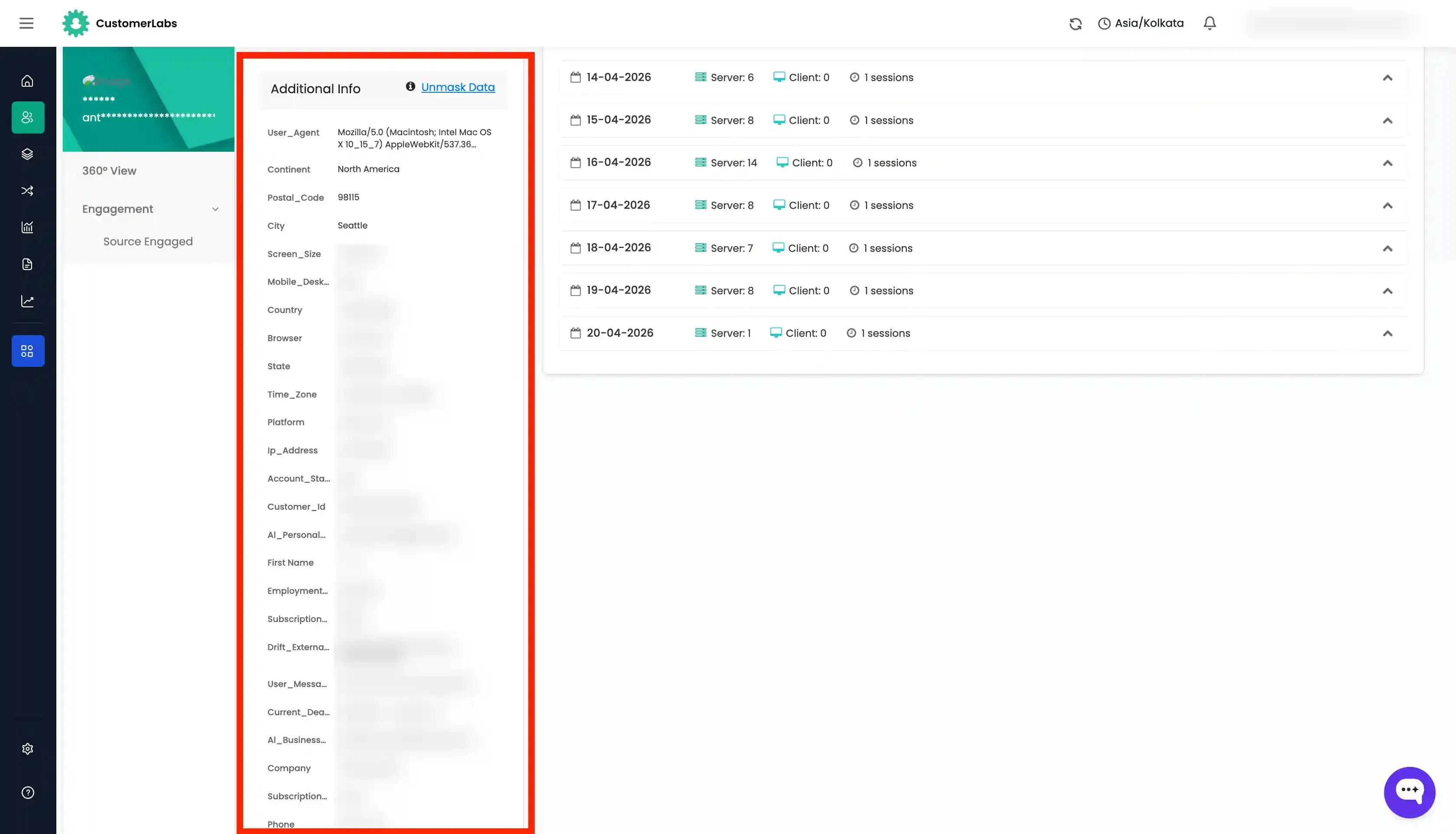Screen dimensions: 1456x834
Task: Click the CustomerLabs gear logo
Action: coord(75,23)
